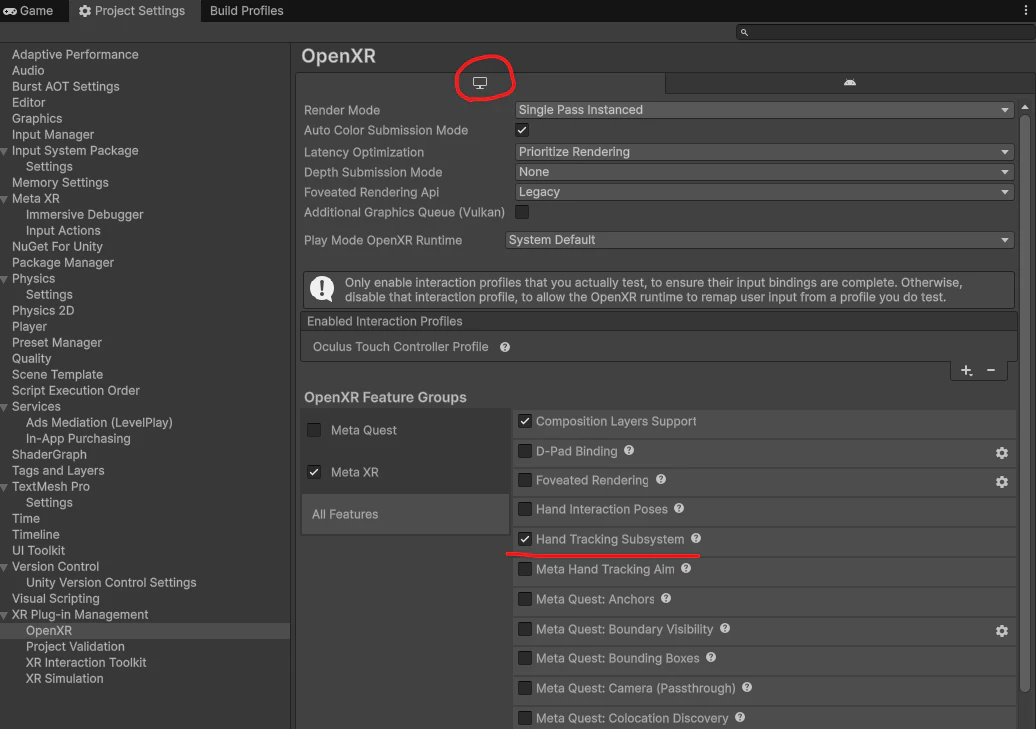Enable Meta Quest: Boundary Visibility checkbox
This screenshot has height=729, width=1036.
pos(525,629)
